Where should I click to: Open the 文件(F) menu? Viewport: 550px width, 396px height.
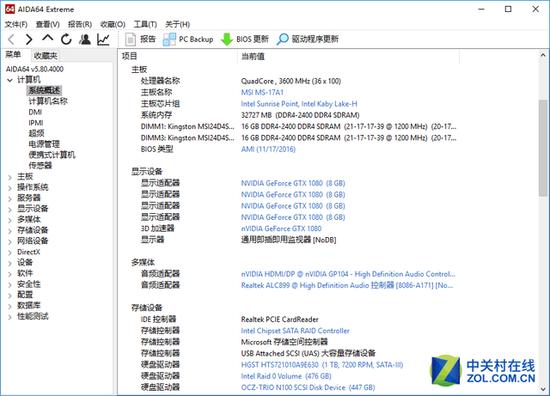point(16,24)
